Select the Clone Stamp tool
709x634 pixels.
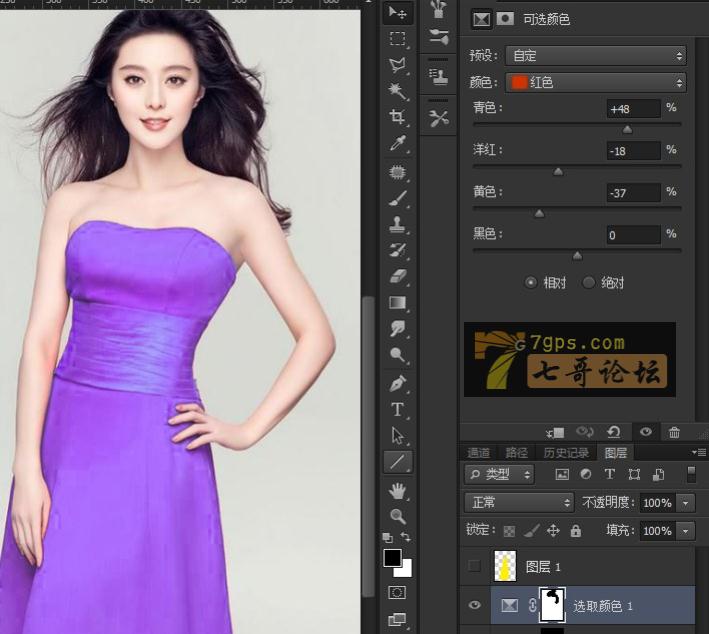pos(397,224)
